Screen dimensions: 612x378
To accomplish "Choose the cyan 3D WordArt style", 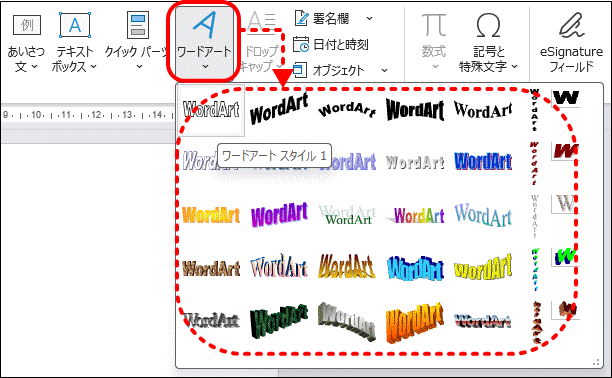I will 415,268.
